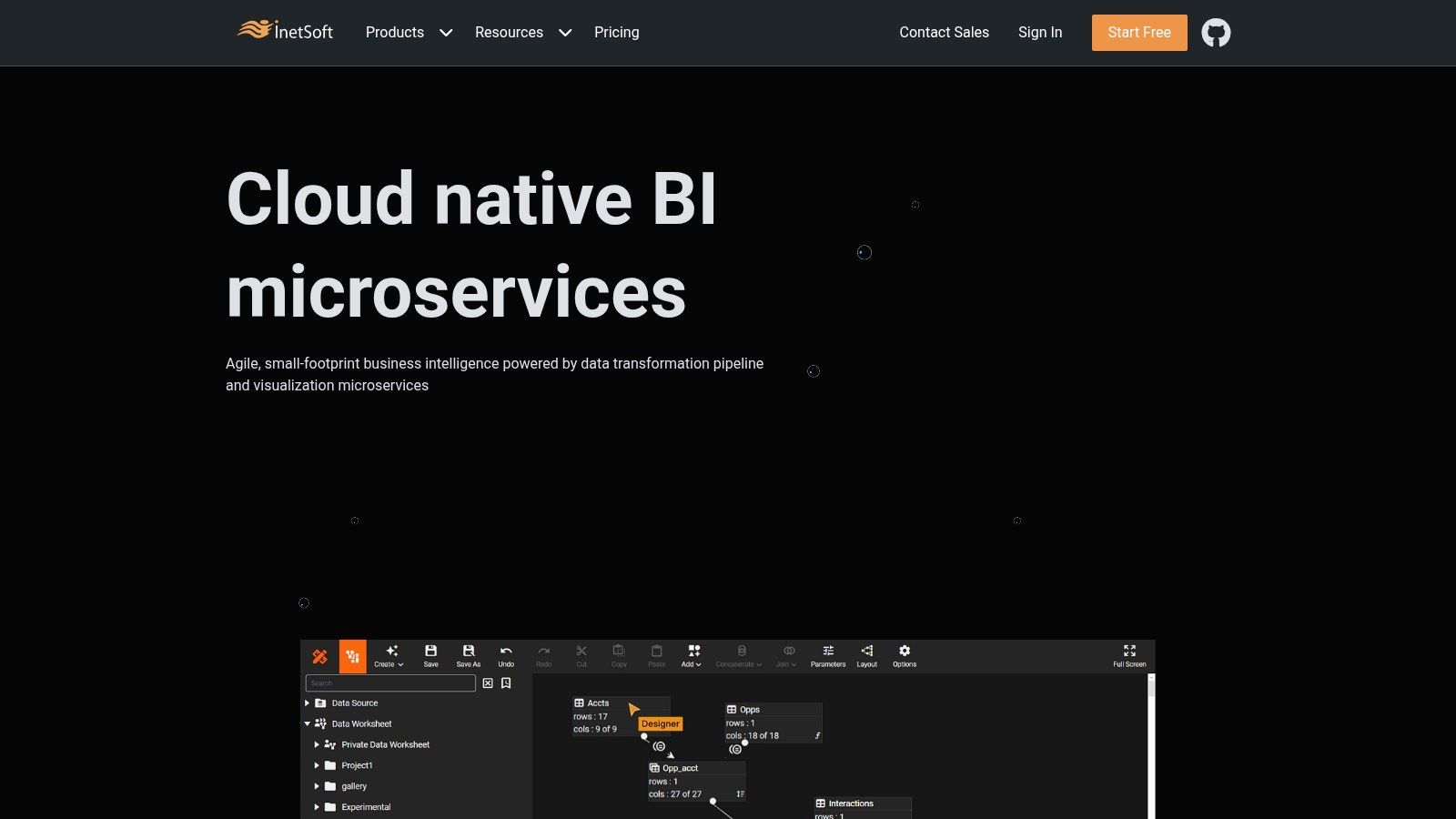Click the orange designer tools icon
The image size is (1456, 819).
(x=319, y=656)
